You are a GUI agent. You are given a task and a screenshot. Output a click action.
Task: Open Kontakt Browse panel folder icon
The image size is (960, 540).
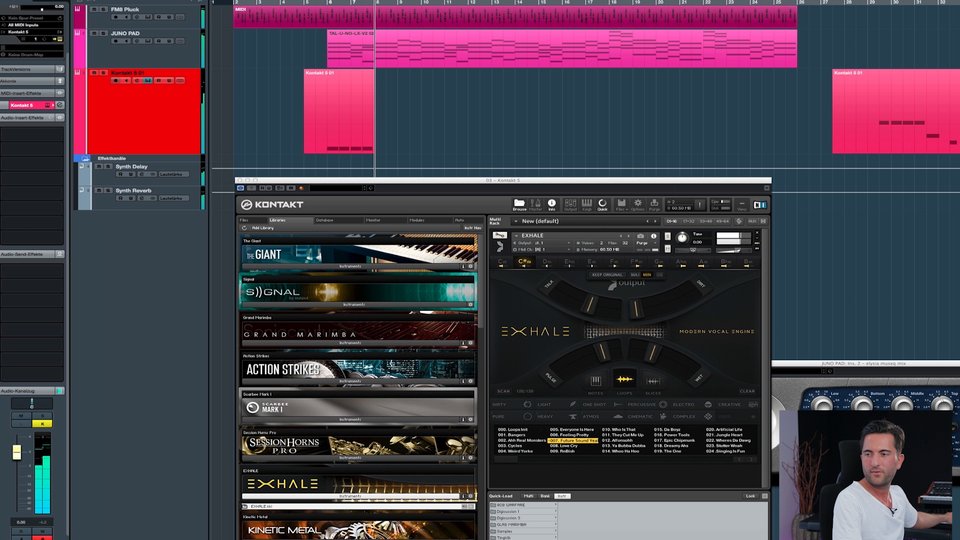tap(519, 203)
